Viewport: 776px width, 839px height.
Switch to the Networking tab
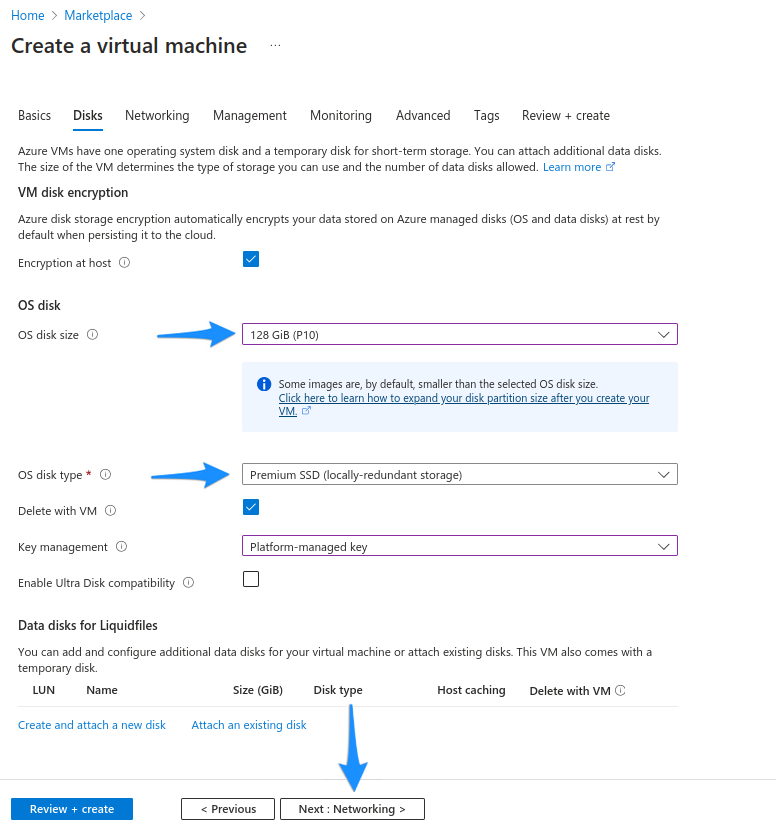[x=157, y=115]
